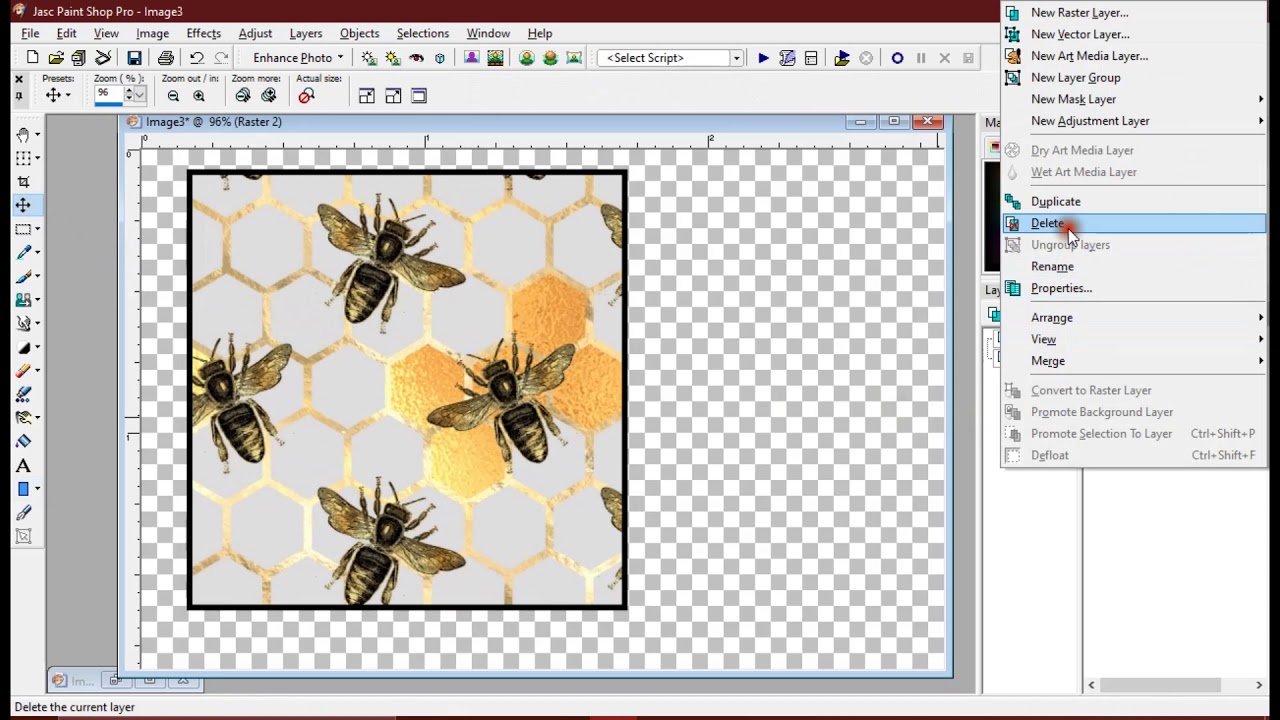Expand the Arrange submenu
The height and width of the screenshot is (720, 1280).
1134,318
